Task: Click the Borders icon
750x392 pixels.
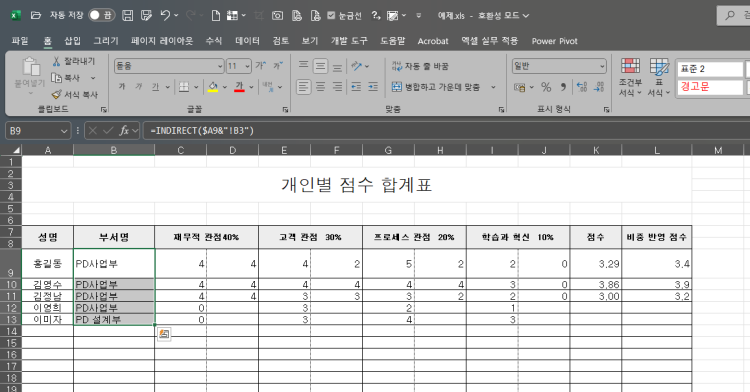Action: (x=184, y=87)
